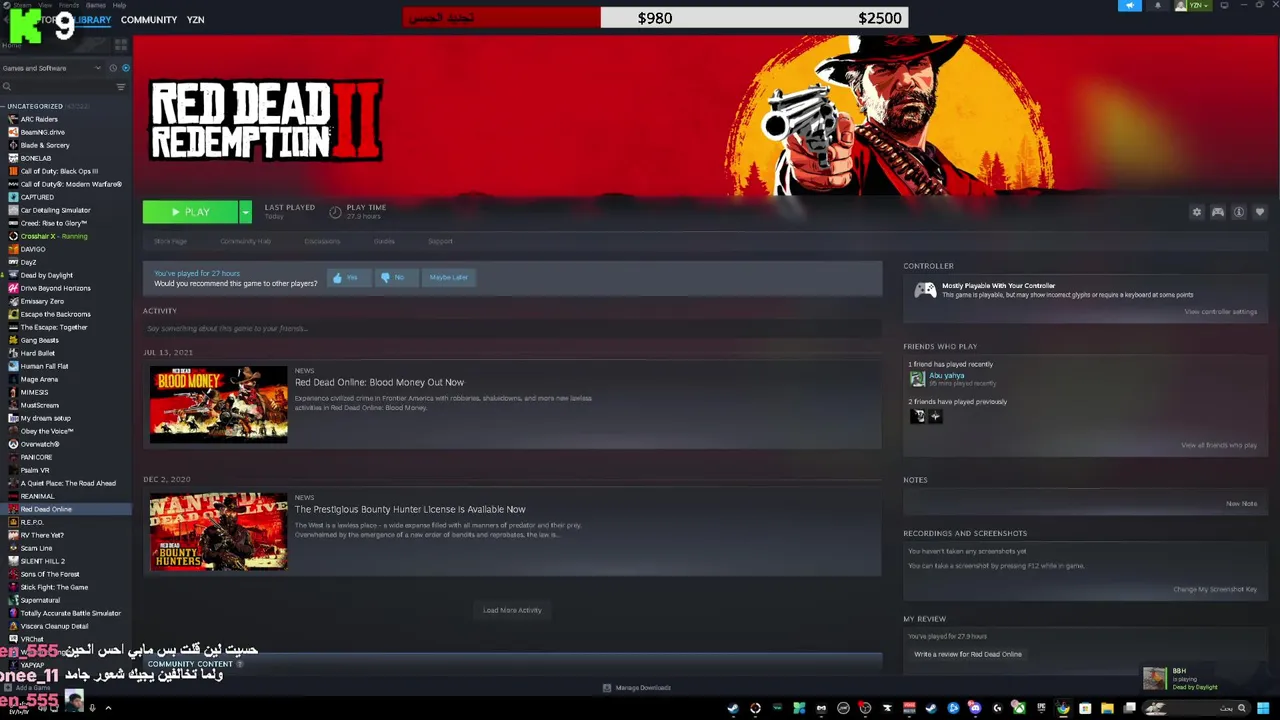Open the advanced library filter icon

[x=121, y=87]
